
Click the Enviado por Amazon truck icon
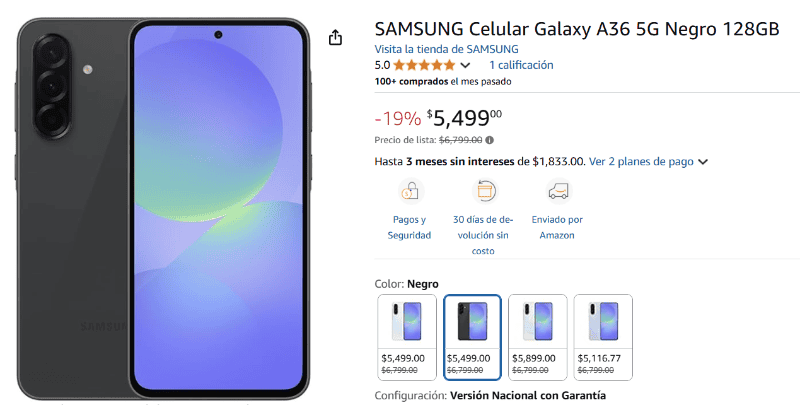point(558,190)
